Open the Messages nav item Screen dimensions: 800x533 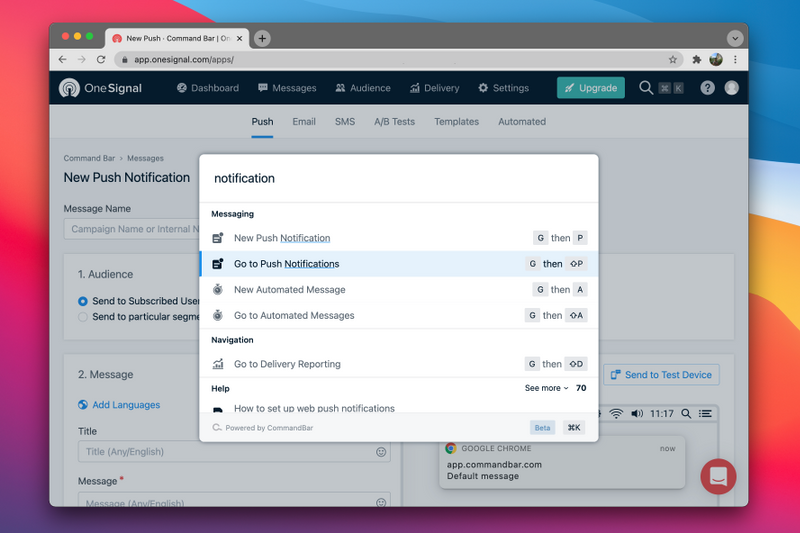tap(287, 88)
